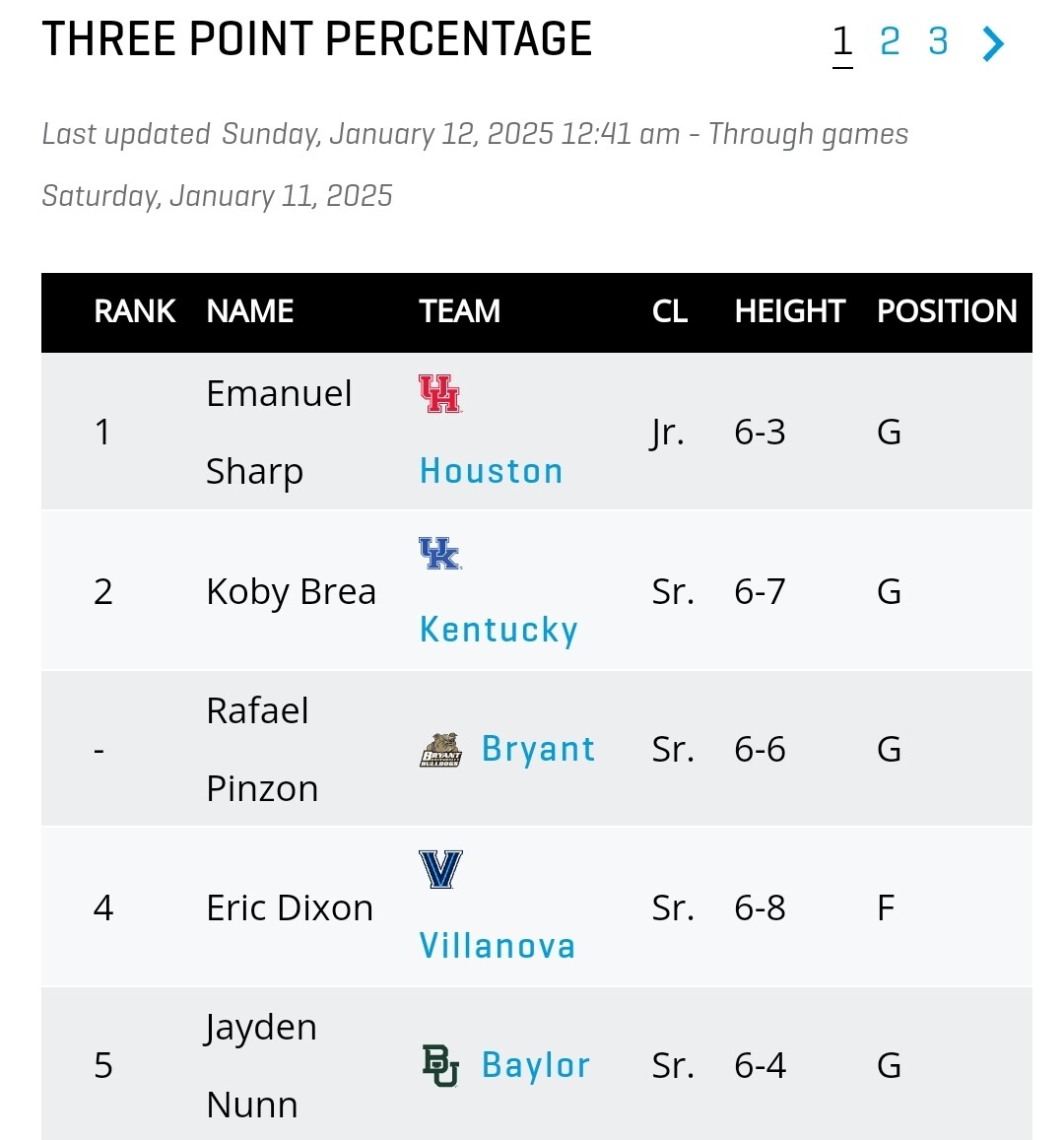The image size is (1064, 1140).
Task: Open the Bryant team link
Action: click(539, 750)
